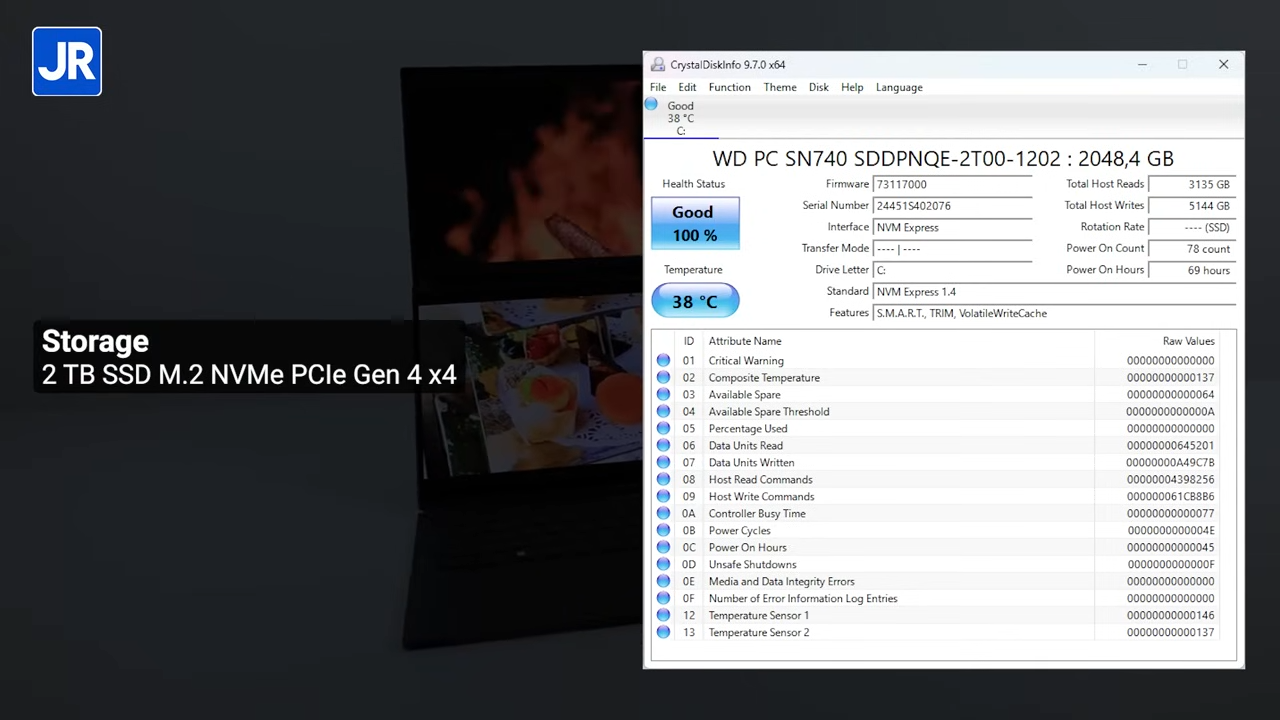The height and width of the screenshot is (720, 1280).
Task: Click the status orb for Percentage Used
Action: tap(663, 429)
